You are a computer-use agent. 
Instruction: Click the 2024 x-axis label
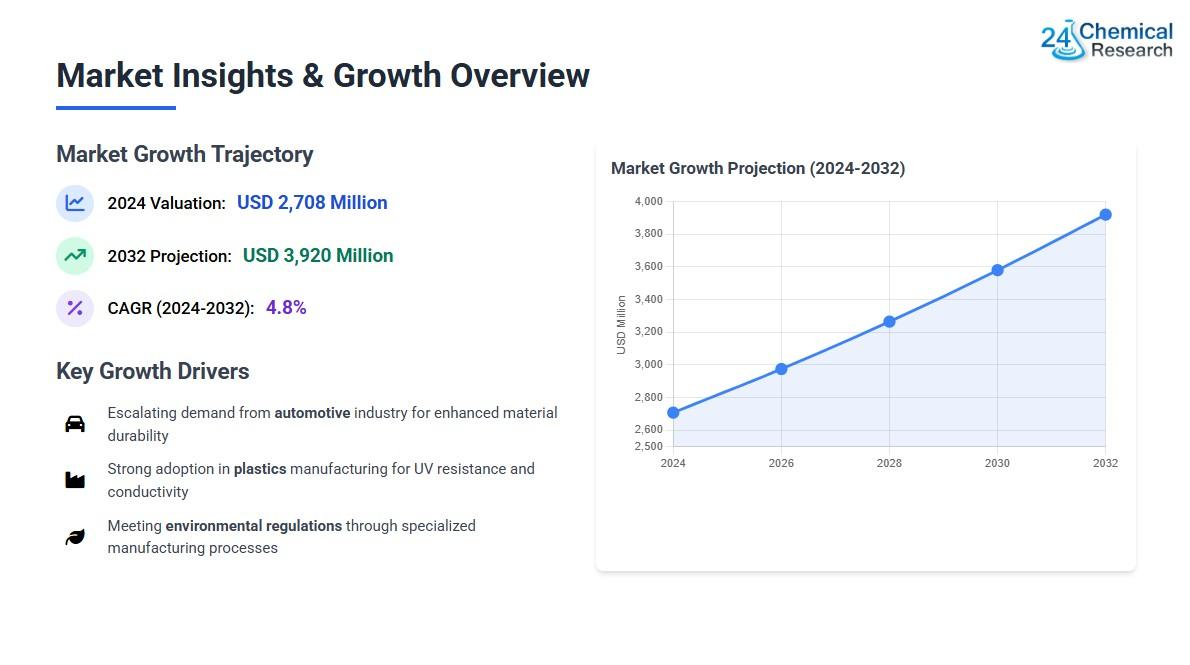pyautogui.click(x=673, y=463)
